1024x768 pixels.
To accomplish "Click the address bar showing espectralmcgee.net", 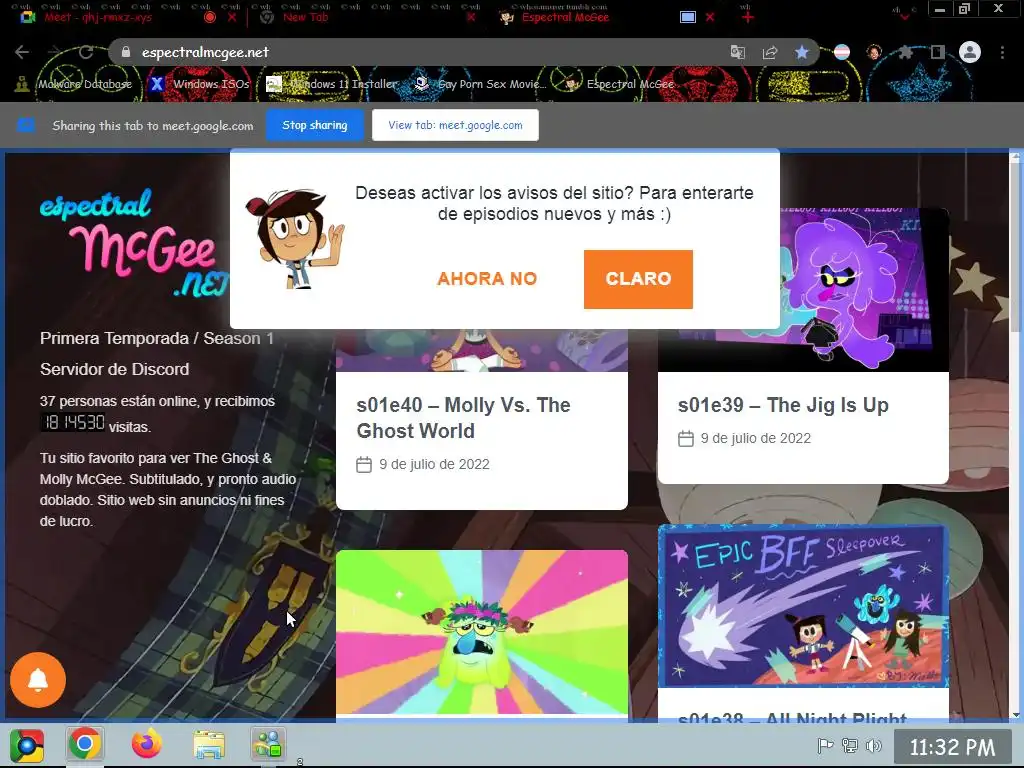I will point(418,52).
